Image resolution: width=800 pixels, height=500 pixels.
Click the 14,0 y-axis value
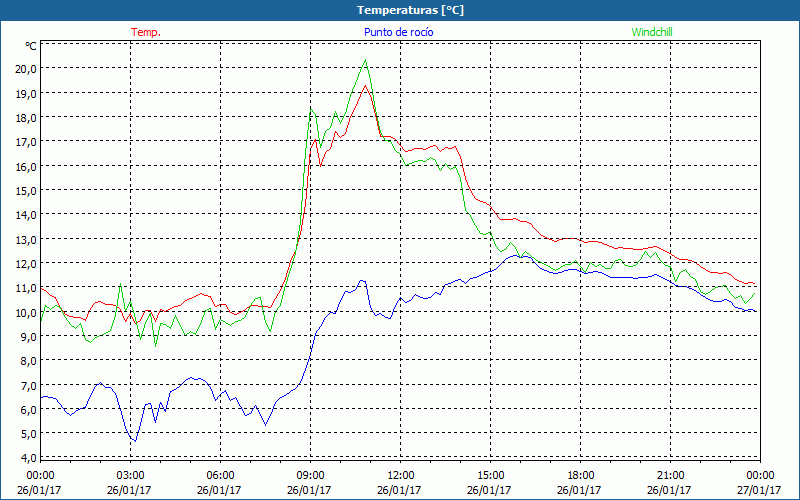tap(26, 214)
